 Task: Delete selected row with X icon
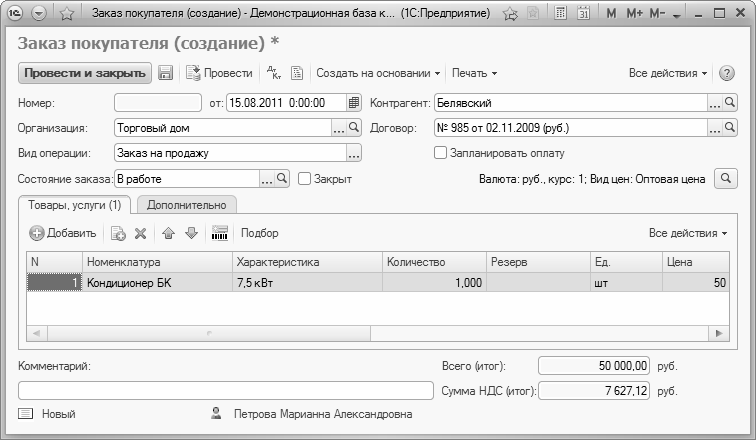pyautogui.click(x=140, y=233)
